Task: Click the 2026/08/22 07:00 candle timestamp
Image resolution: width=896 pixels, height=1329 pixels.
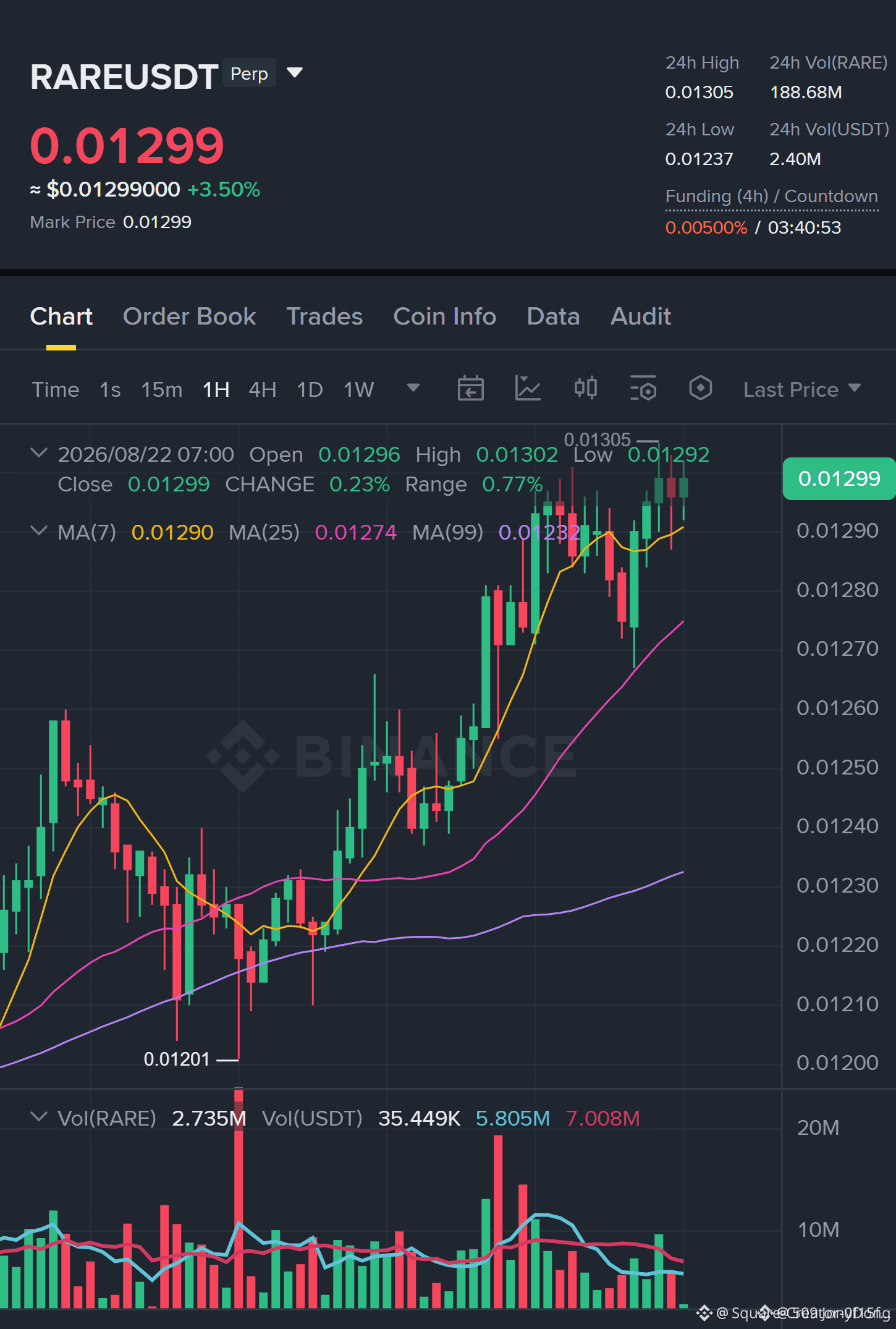Action: (146, 454)
